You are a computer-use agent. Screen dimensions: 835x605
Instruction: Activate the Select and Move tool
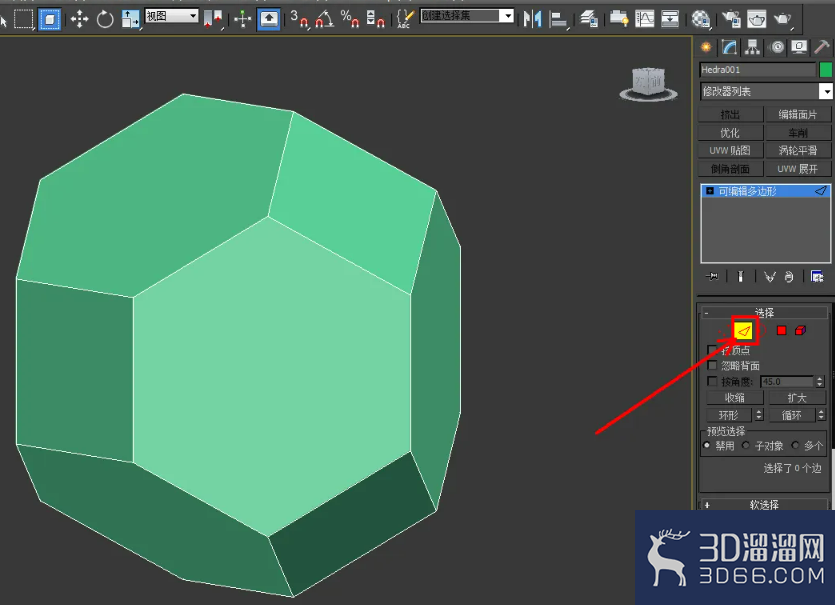pyautogui.click(x=79, y=20)
